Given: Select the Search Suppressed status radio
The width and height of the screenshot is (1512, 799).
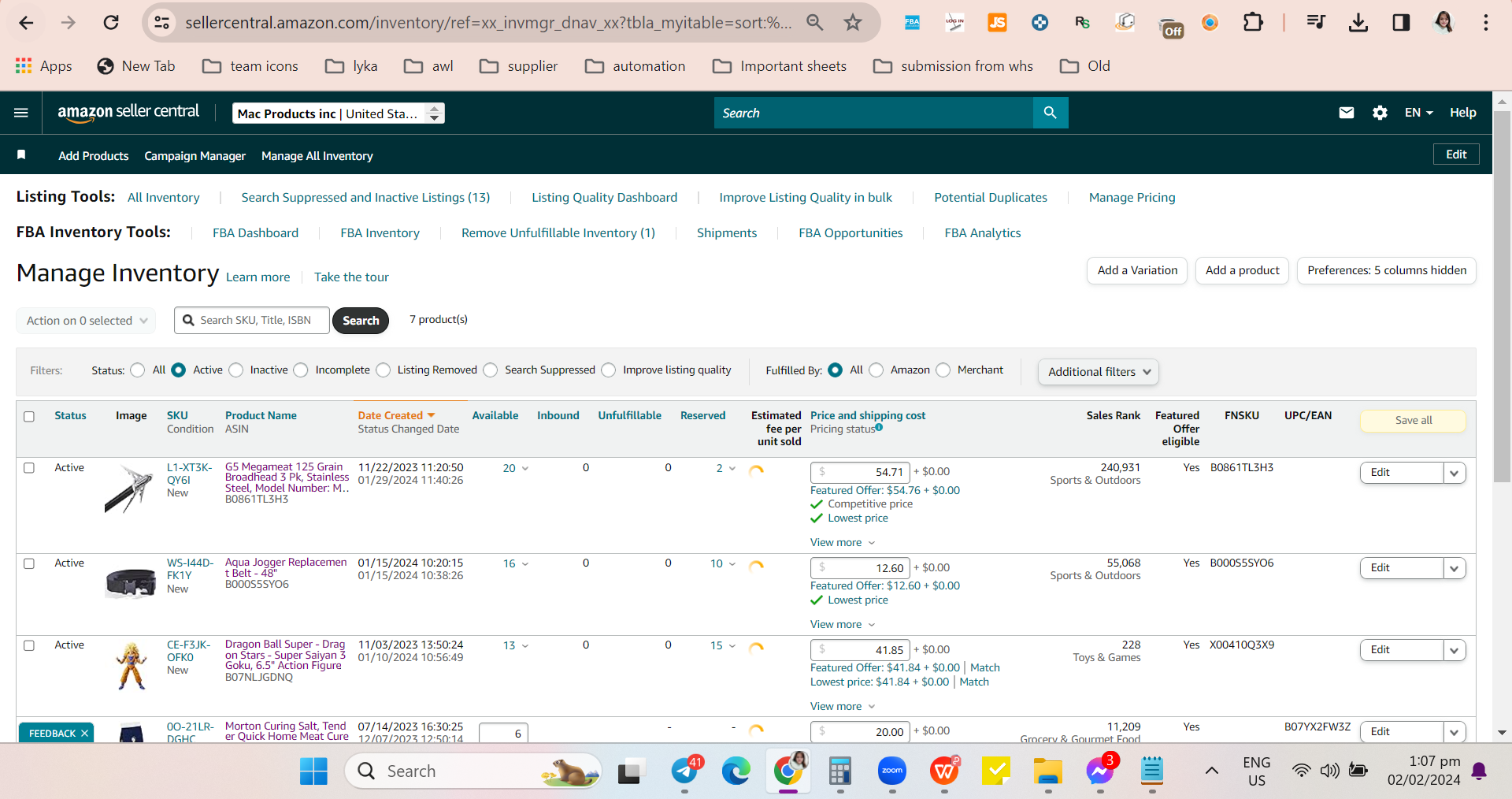Looking at the screenshot, I should tap(491, 370).
